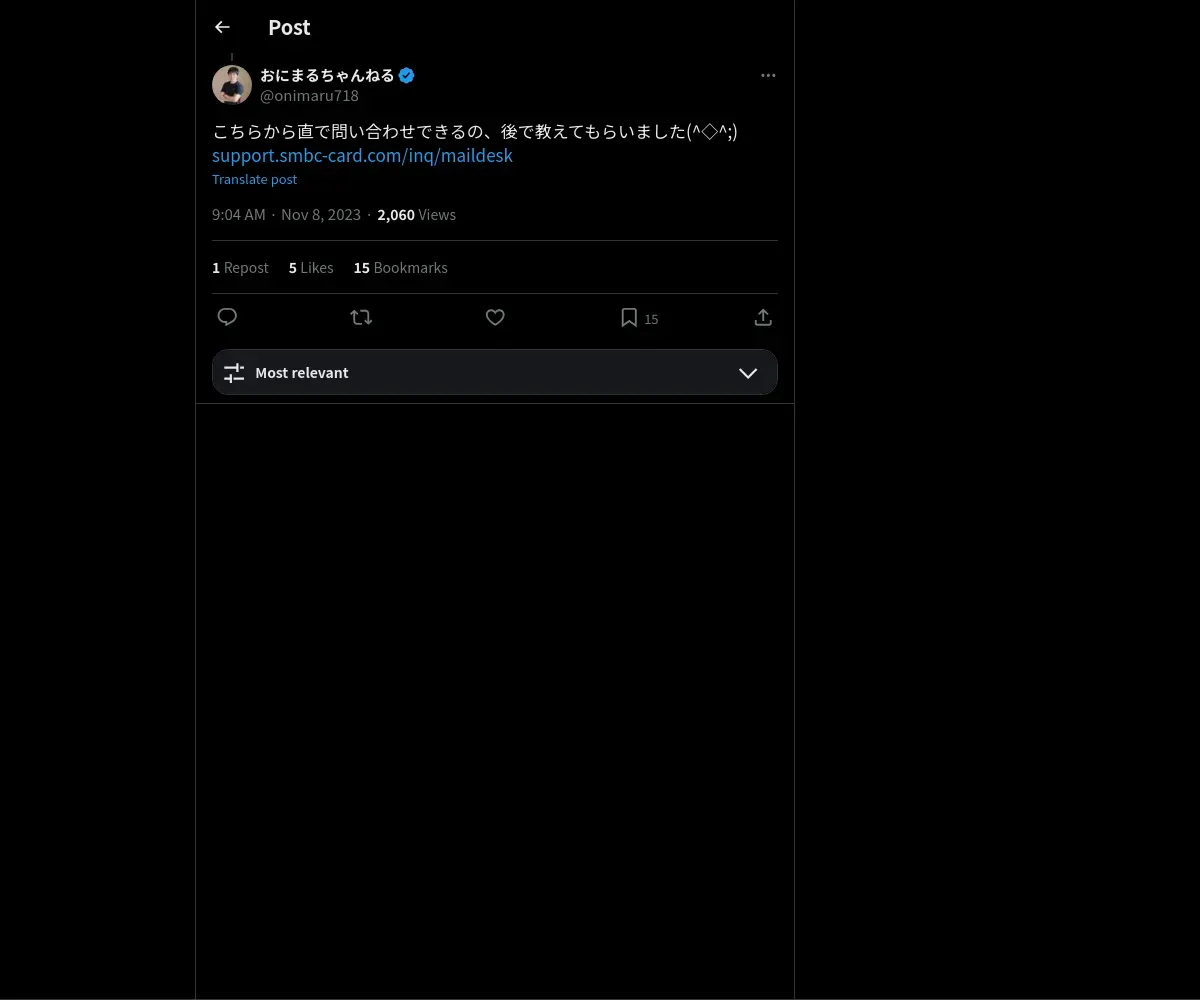
Task: Click the @onimaru718 handle
Action: coord(309,96)
